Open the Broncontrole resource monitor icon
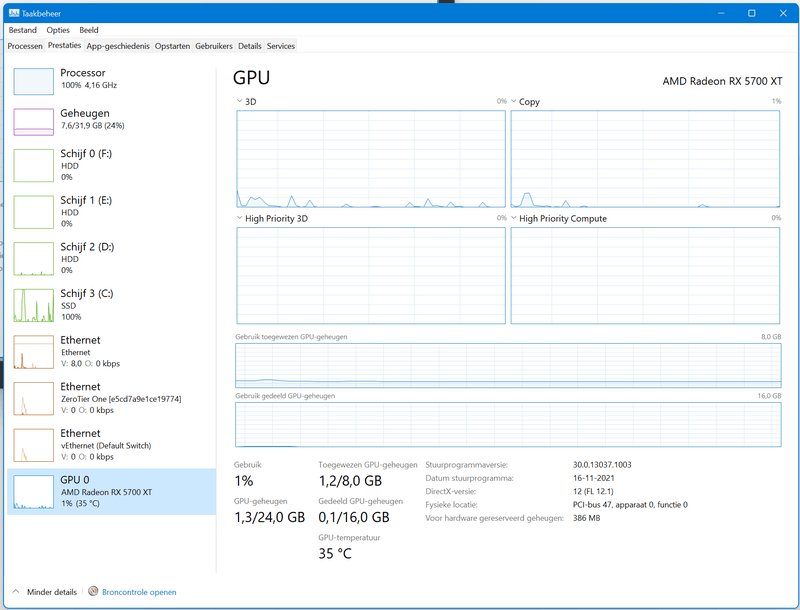 (94, 592)
